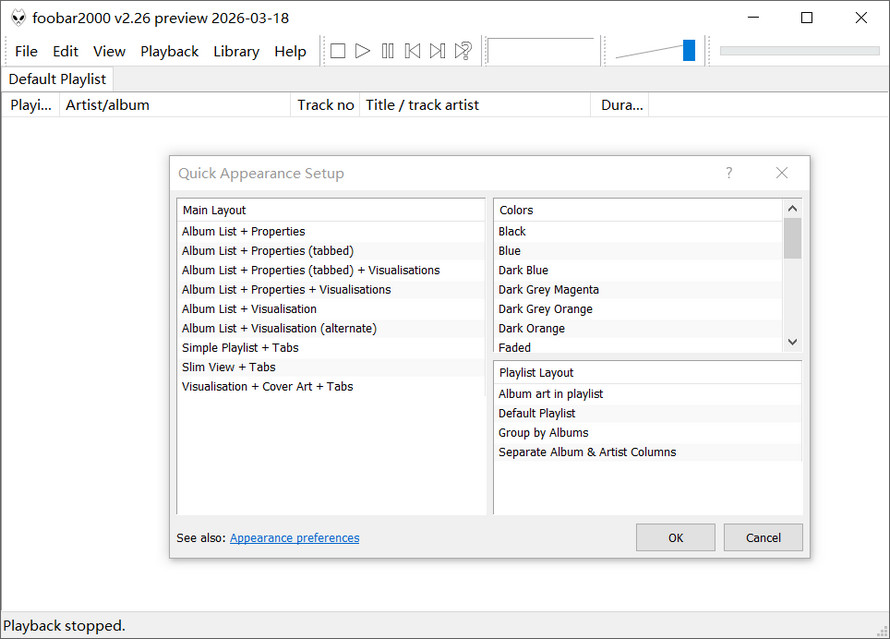
Task: Choose the Dark Grey Magenta scheme
Action: (639, 289)
